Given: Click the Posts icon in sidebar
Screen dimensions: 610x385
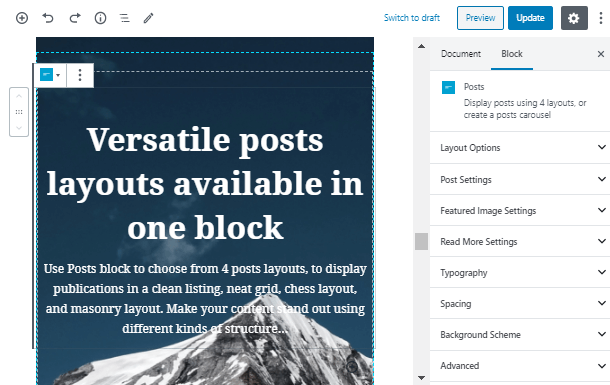Looking at the screenshot, I should coord(448,87).
